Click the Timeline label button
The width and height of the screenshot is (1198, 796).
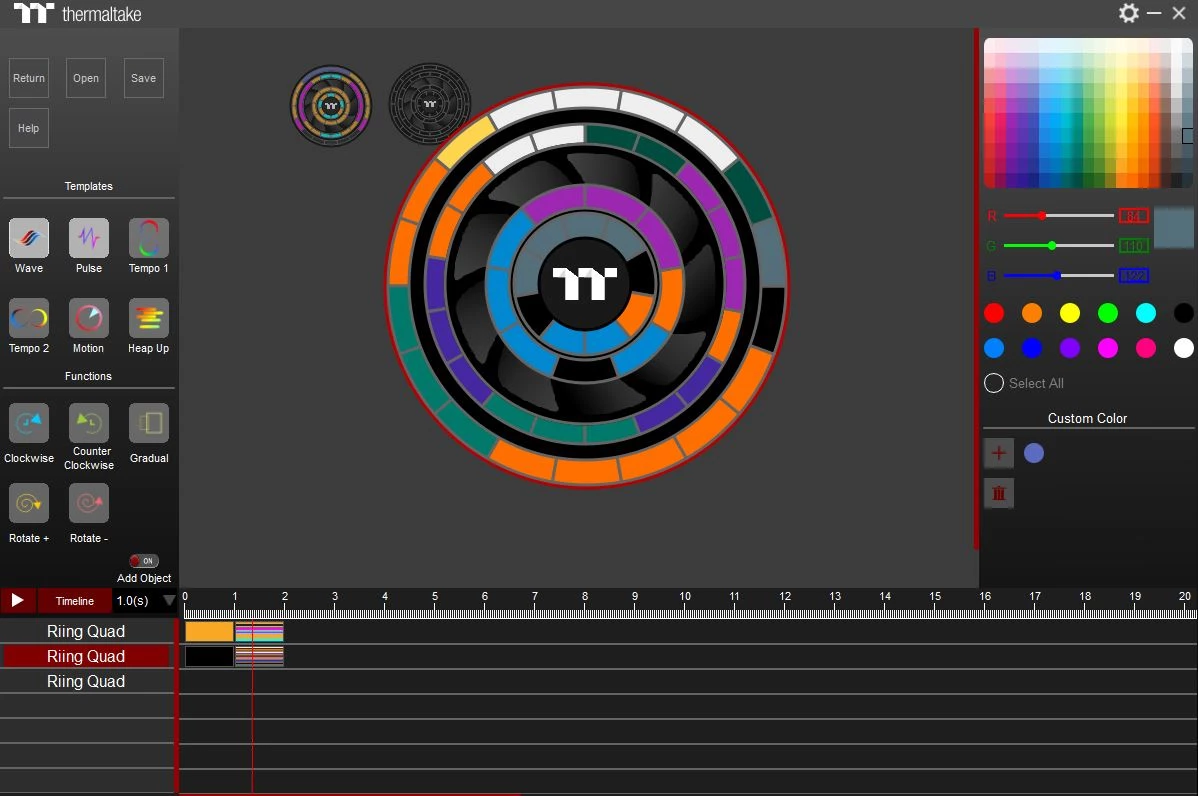coord(74,601)
